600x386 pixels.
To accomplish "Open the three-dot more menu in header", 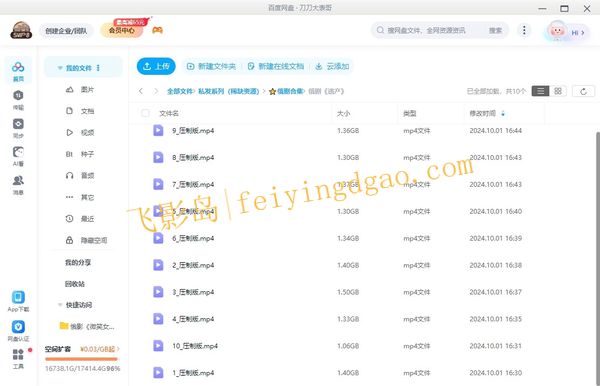I will tap(524, 30).
